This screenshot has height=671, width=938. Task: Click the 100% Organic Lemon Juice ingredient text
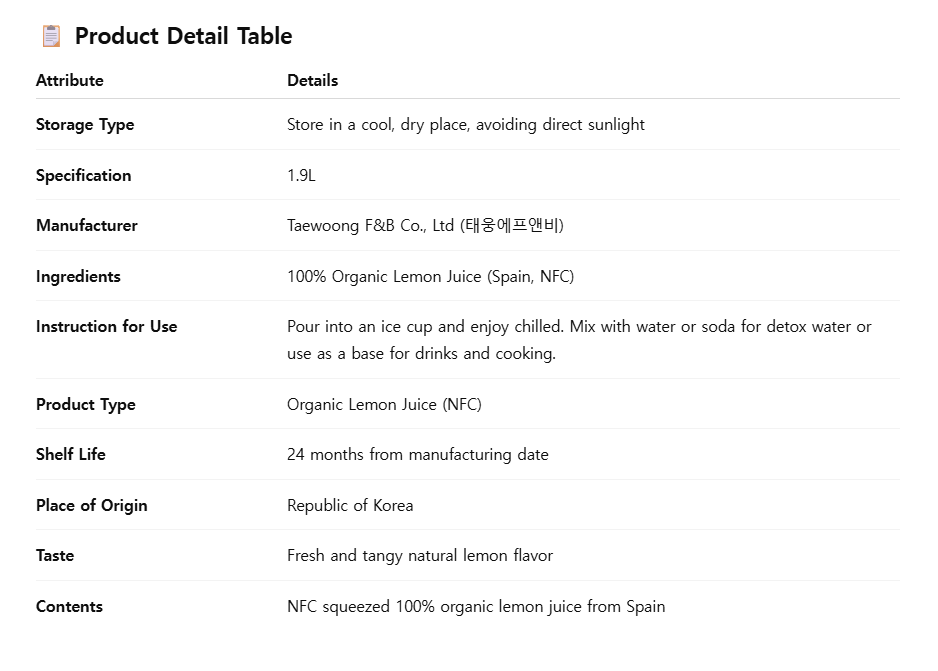tap(430, 276)
